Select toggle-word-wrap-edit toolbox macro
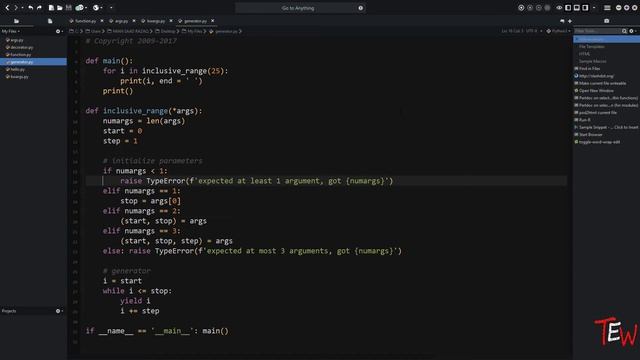This screenshot has width=640, height=360. [x=597, y=142]
